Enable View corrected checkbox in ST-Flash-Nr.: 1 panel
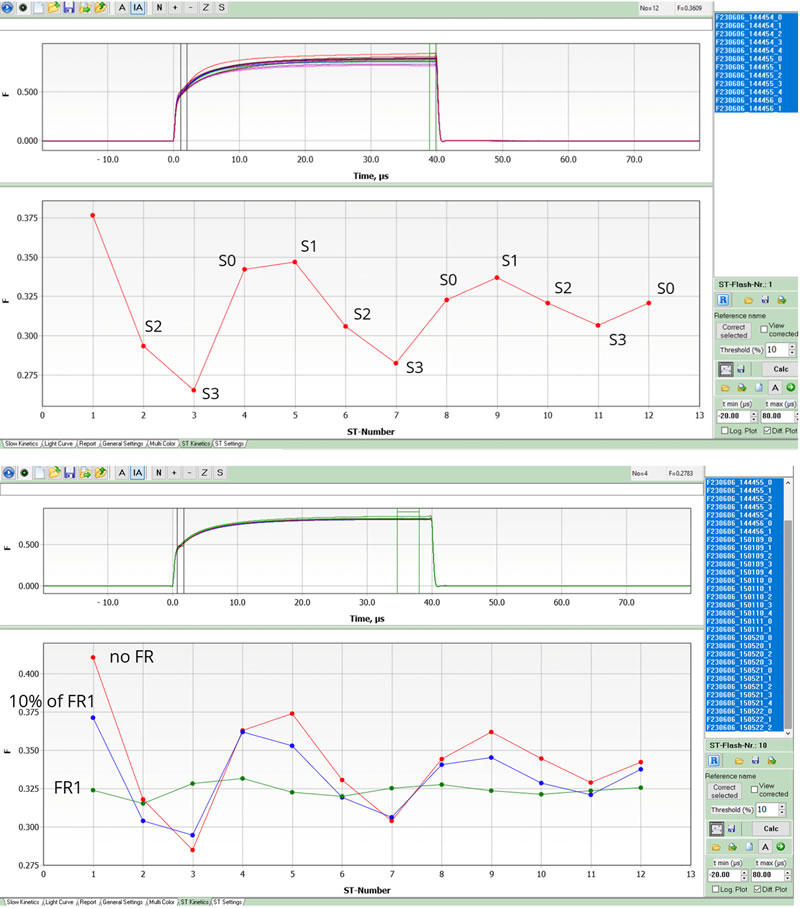 tap(764, 327)
